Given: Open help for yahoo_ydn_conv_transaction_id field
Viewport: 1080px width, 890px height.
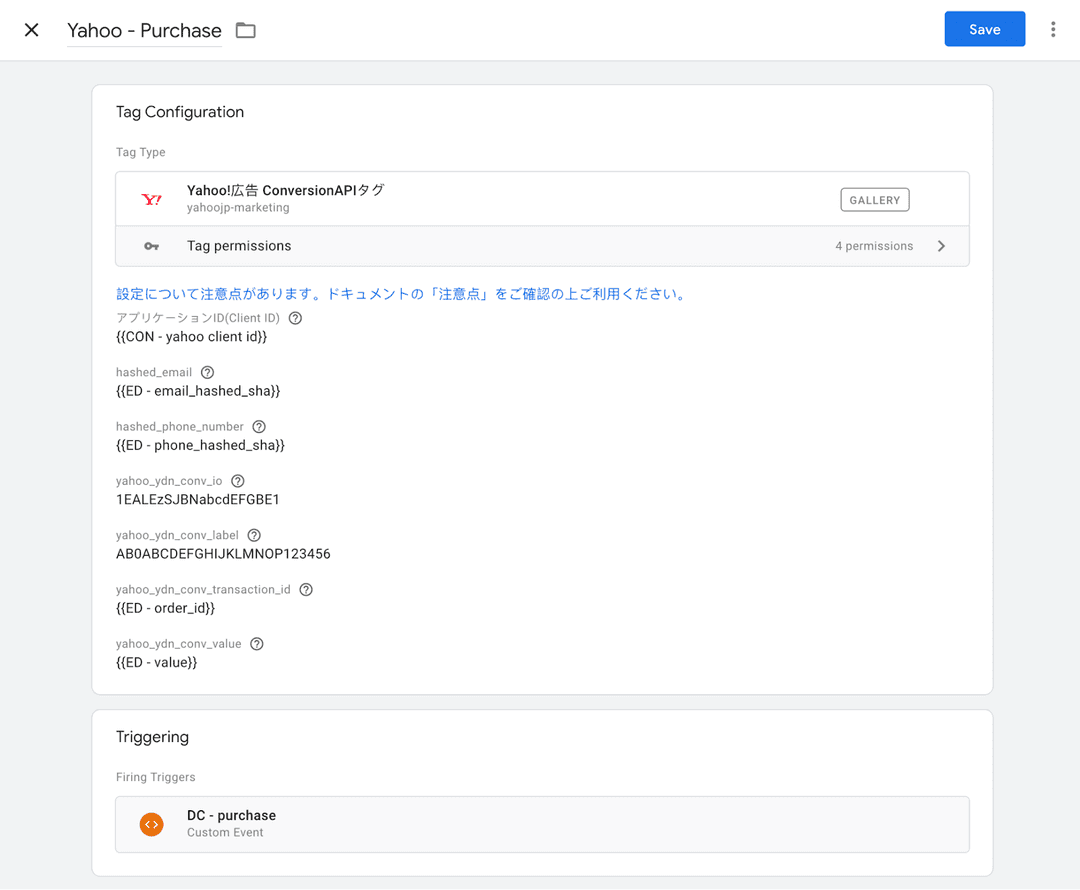Looking at the screenshot, I should (x=305, y=589).
